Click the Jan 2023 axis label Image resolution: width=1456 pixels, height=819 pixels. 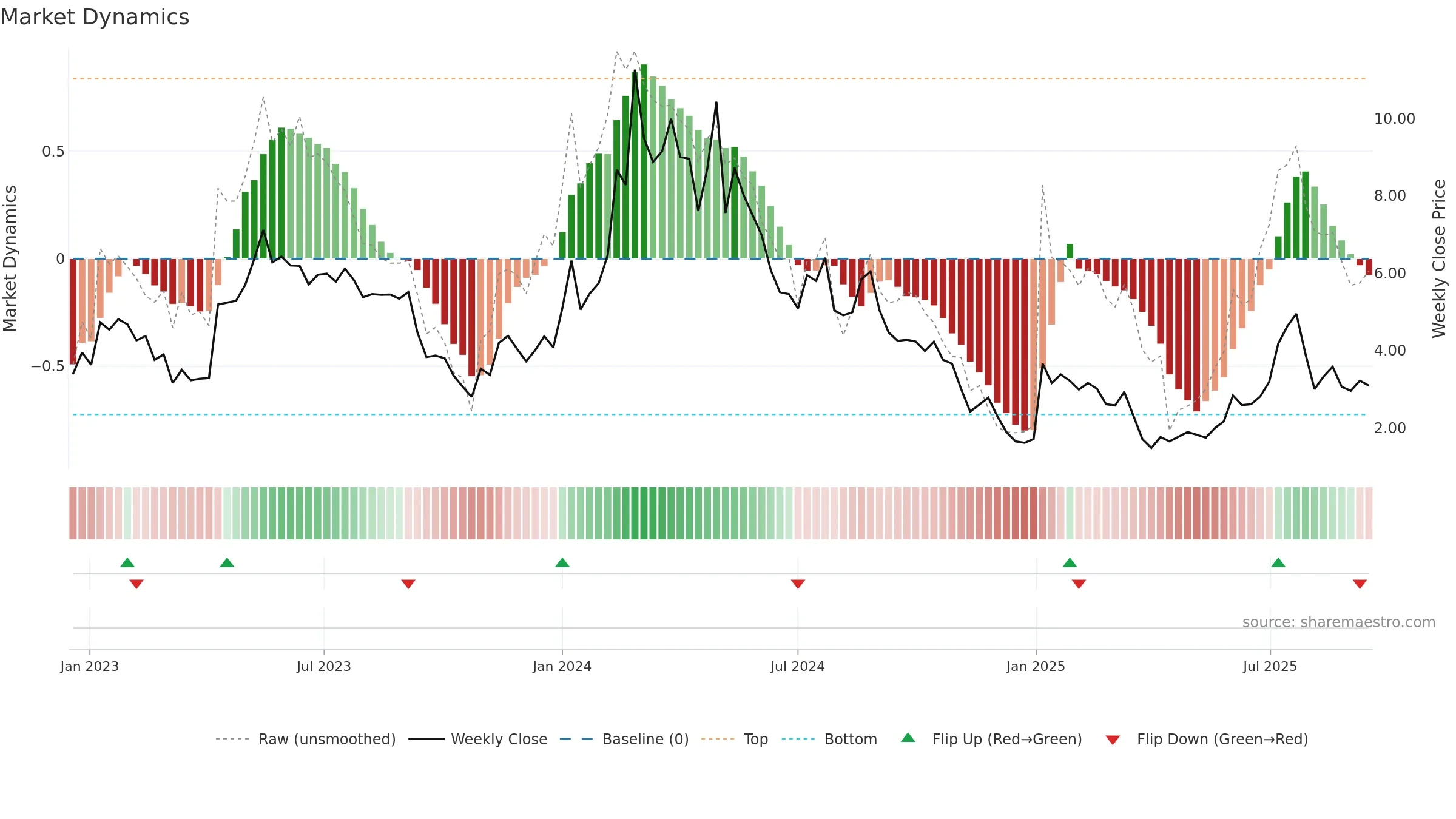click(x=90, y=666)
